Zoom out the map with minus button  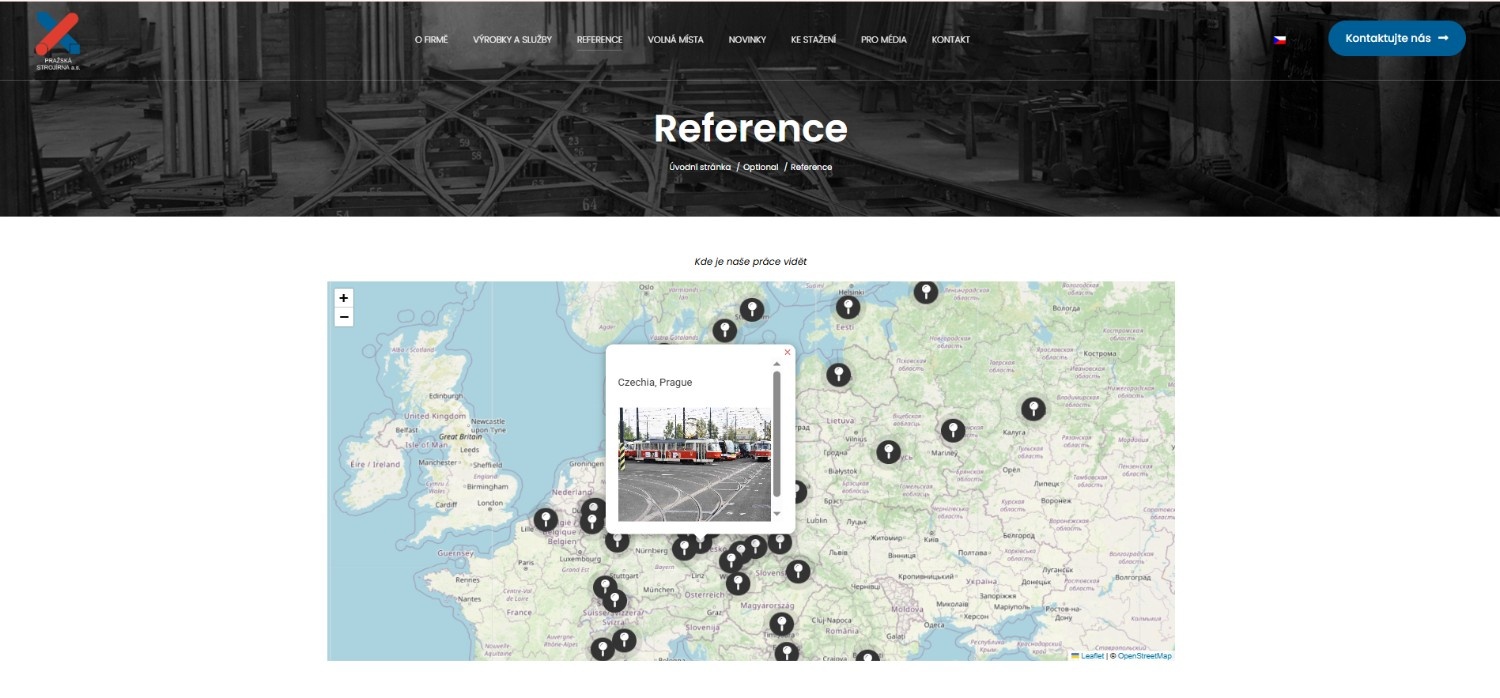[343, 317]
